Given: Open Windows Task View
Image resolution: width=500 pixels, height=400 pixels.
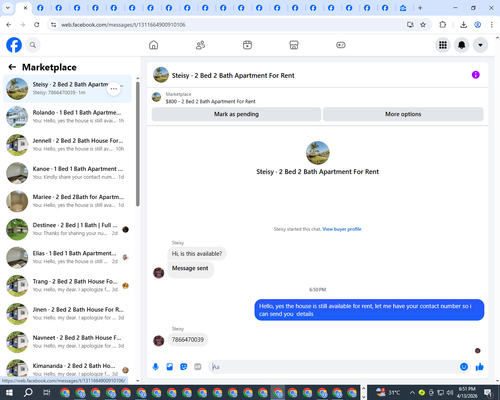Looking at the screenshot, I should click(x=47, y=392).
